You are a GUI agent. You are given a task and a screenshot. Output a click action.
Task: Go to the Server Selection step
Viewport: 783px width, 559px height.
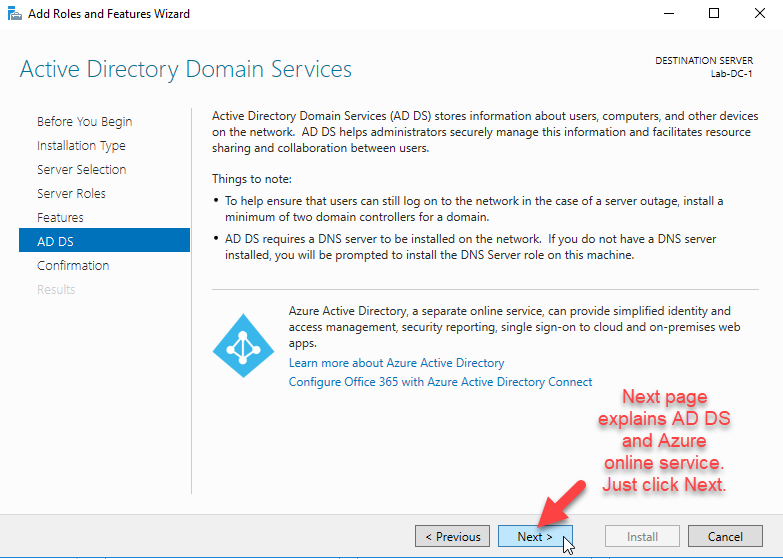point(81,169)
